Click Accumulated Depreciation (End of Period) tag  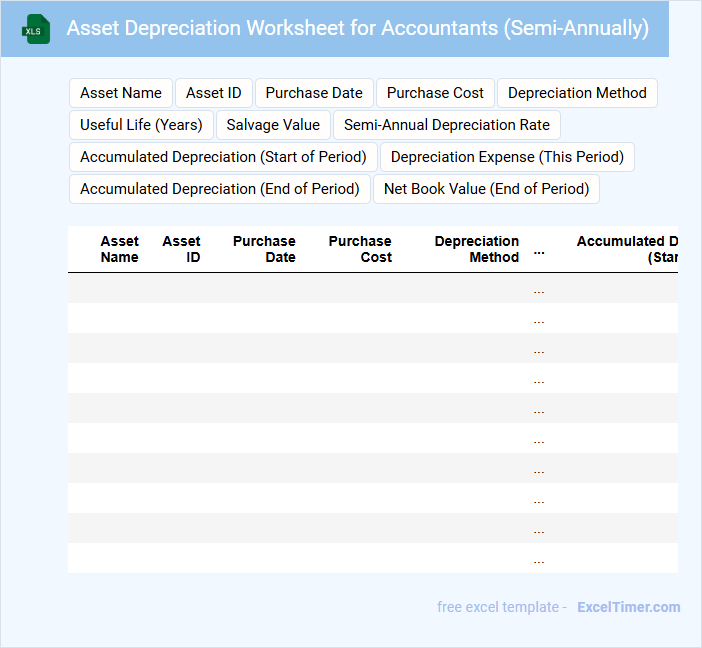(x=220, y=189)
